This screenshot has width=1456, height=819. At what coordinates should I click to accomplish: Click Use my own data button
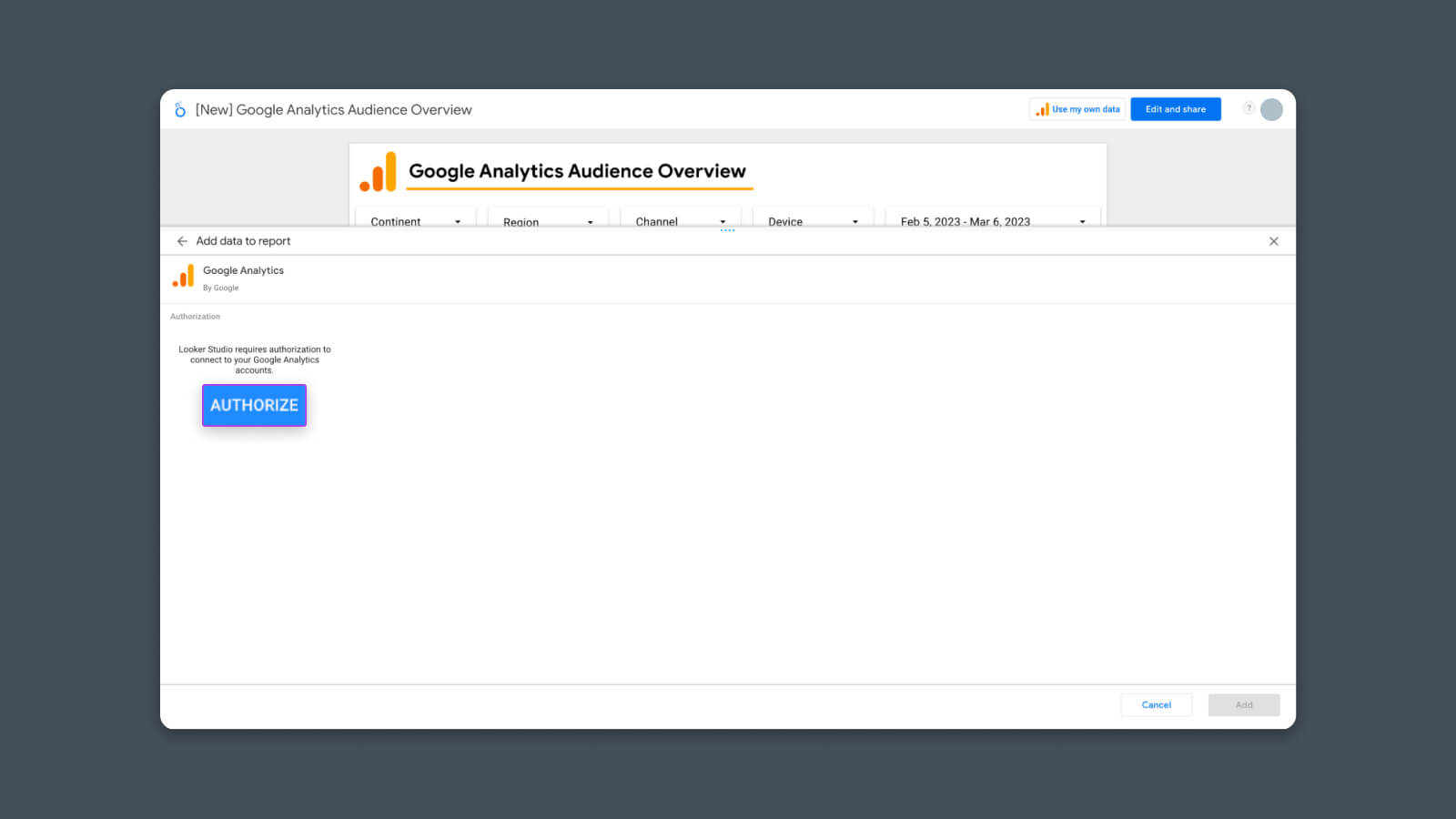point(1077,109)
